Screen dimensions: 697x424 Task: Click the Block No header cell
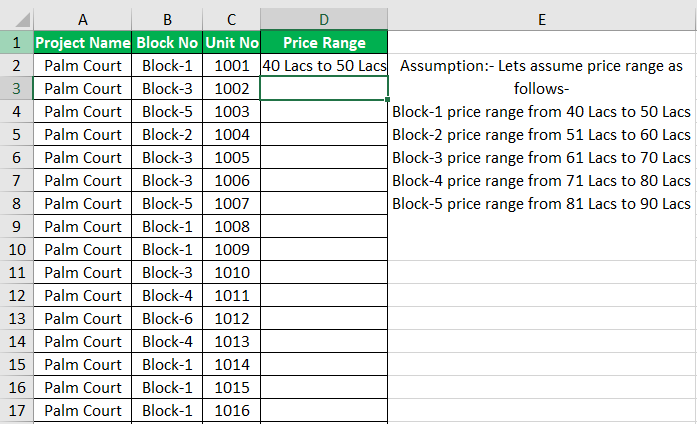(167, 42)
